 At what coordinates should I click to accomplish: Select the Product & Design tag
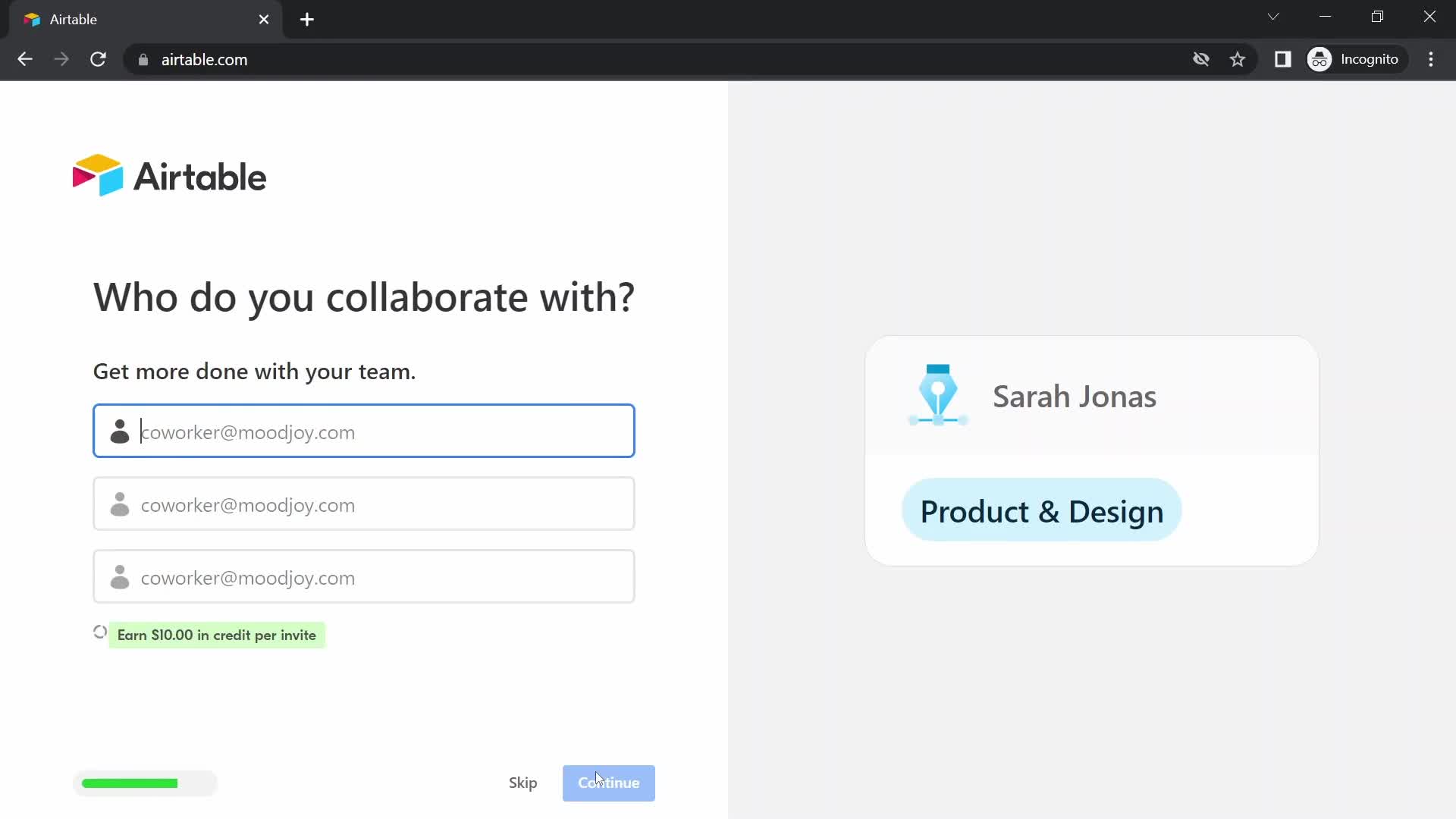[x=1040, y=511]
